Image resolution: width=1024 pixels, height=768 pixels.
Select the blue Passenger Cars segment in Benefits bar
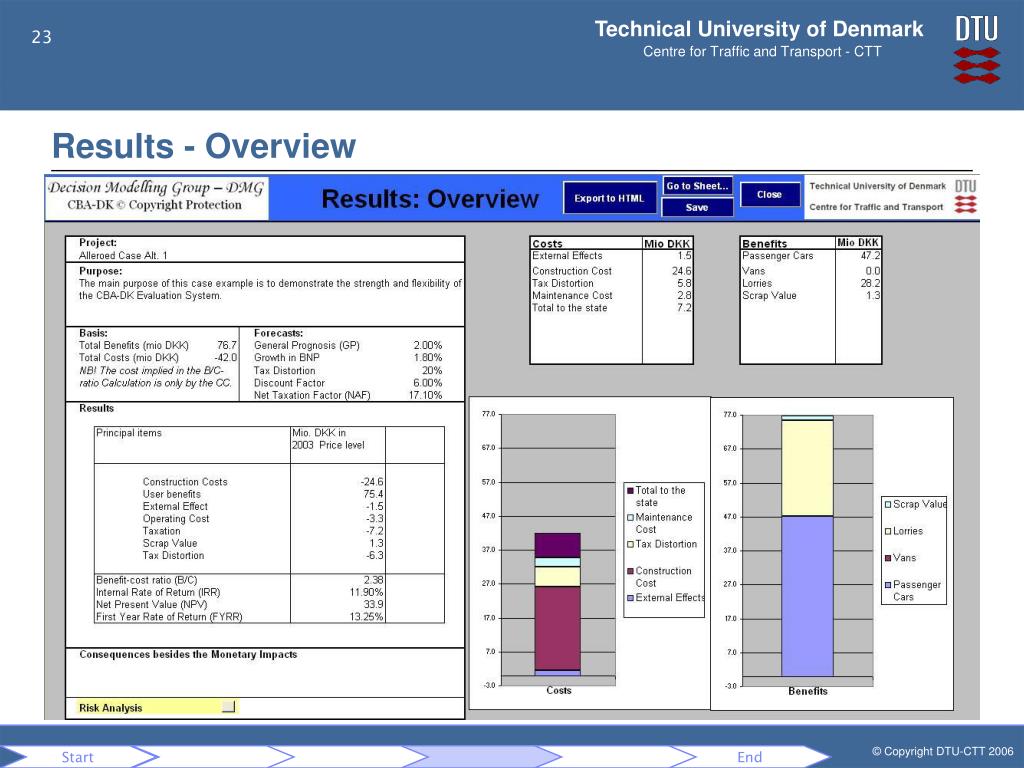pos(807,596)
